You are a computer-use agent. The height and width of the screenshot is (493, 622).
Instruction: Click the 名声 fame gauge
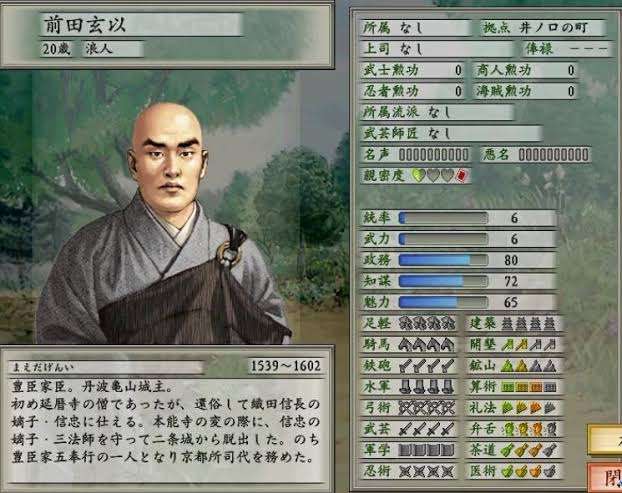point(434,155)
